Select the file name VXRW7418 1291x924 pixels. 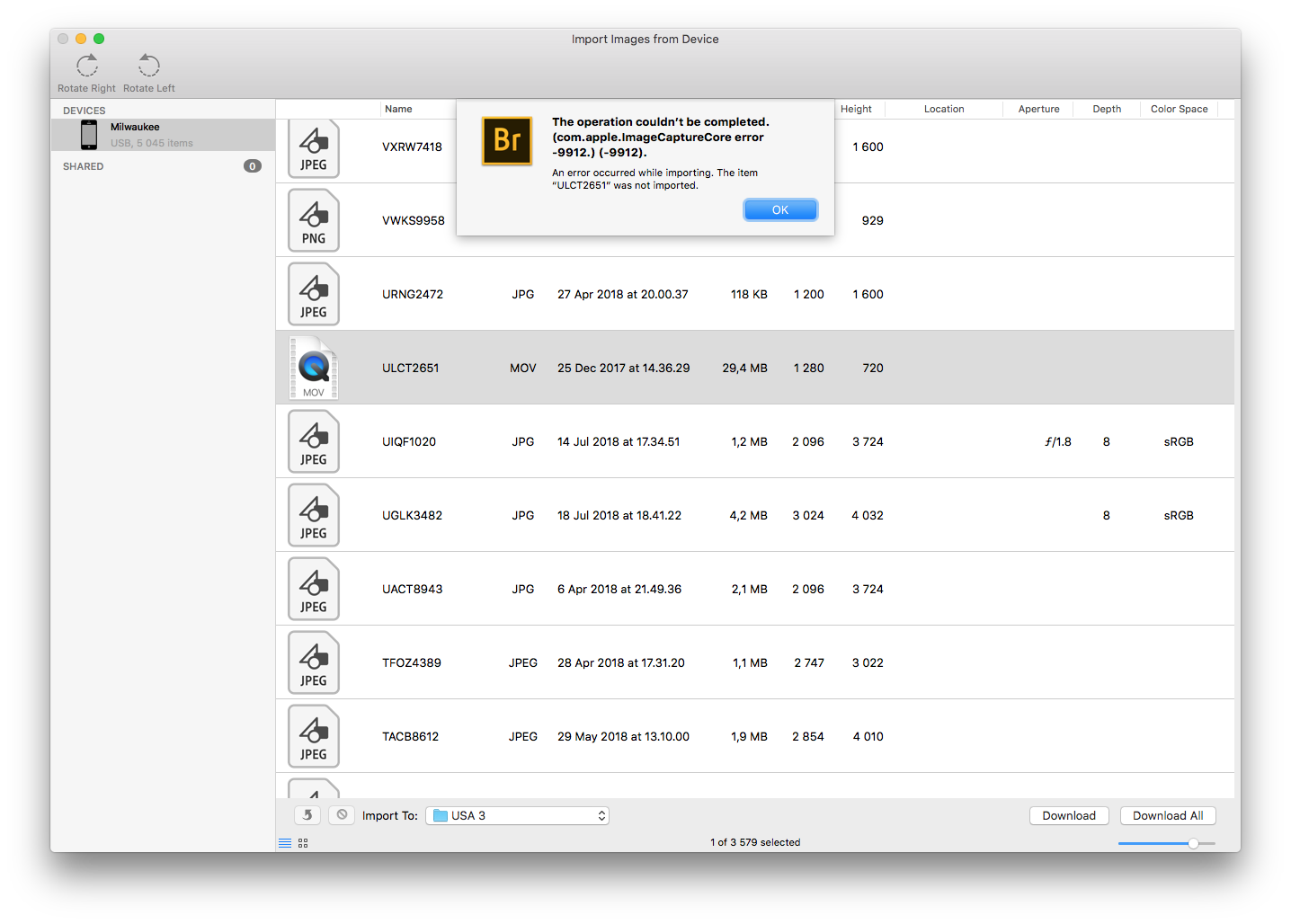[x=412, y=147]
